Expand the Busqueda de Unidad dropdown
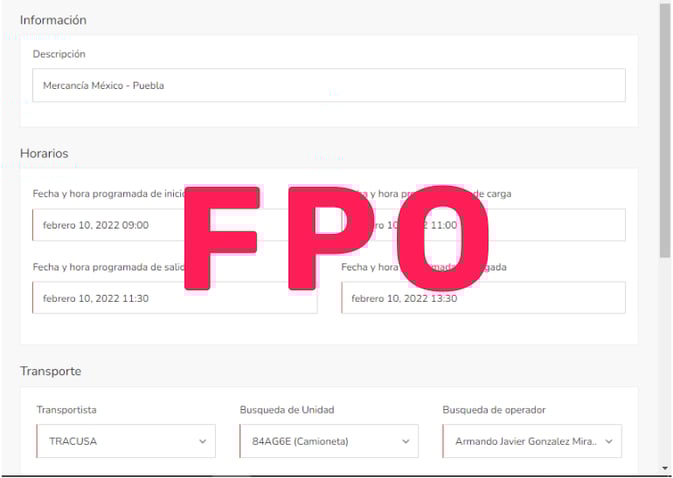The image size is (673, 478). (328, 441)
